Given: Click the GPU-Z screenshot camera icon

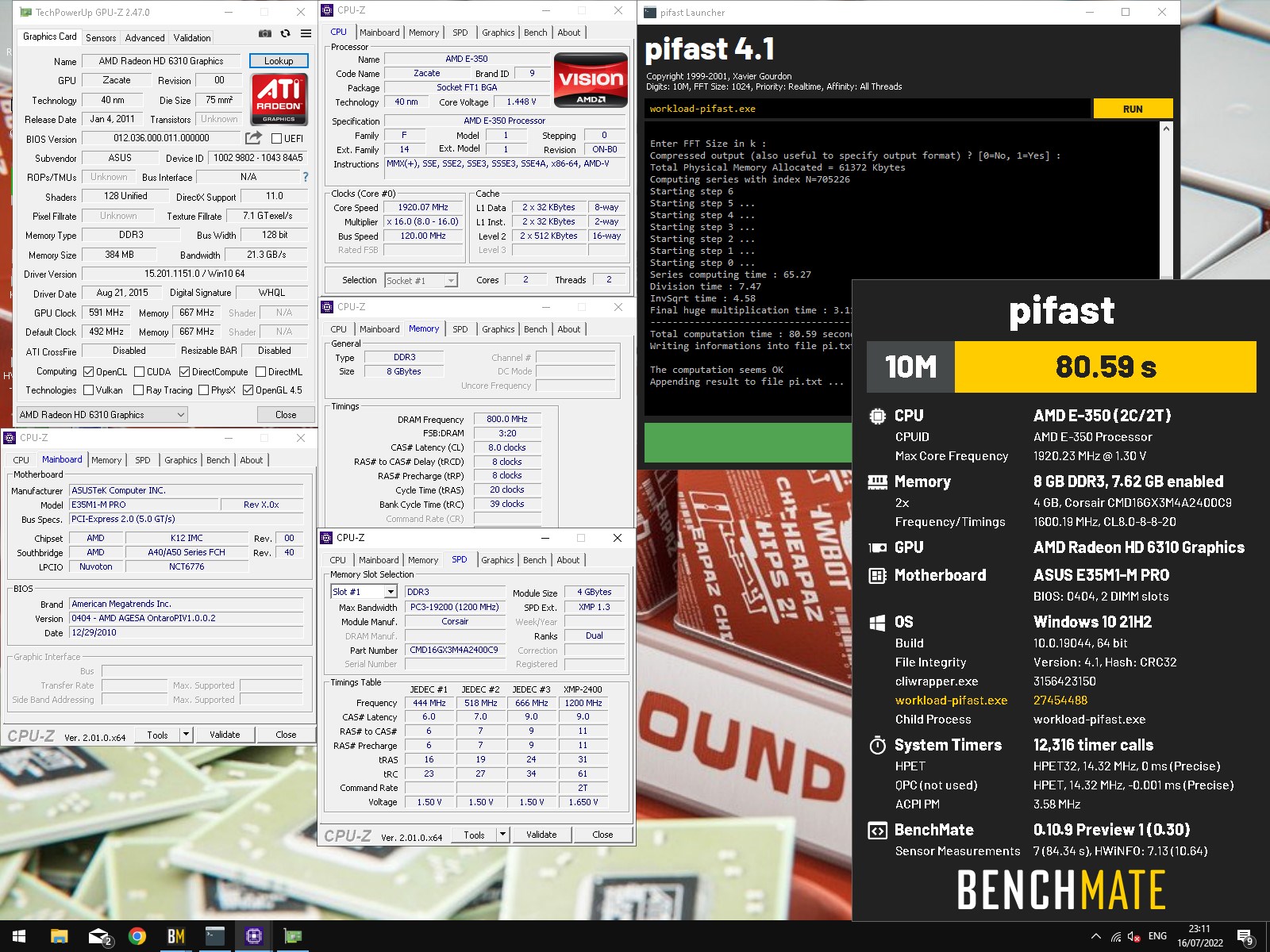Looking at the screenshot, I should coord(265,33).
